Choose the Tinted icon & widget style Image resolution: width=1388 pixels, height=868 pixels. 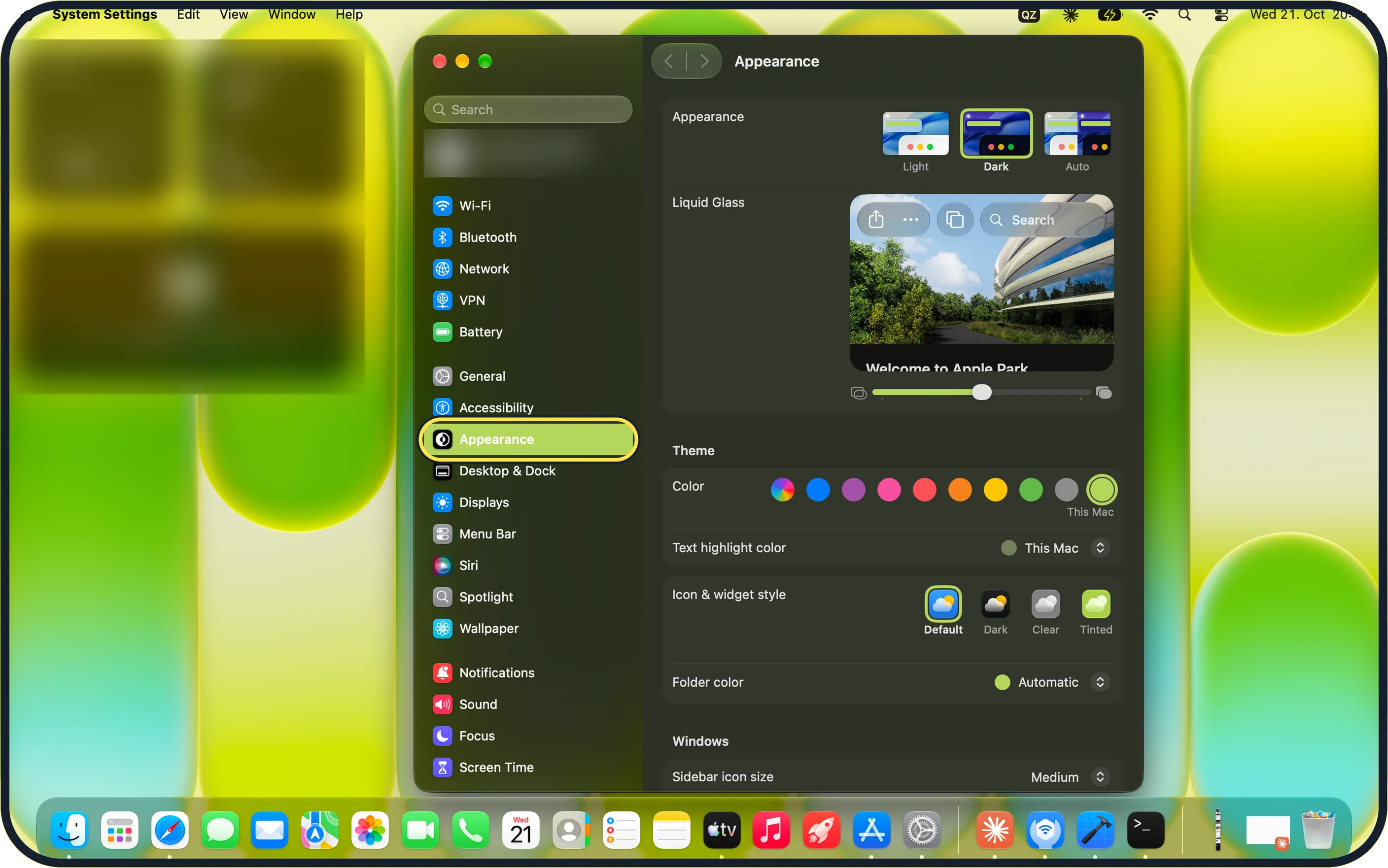click(1096, 612)
